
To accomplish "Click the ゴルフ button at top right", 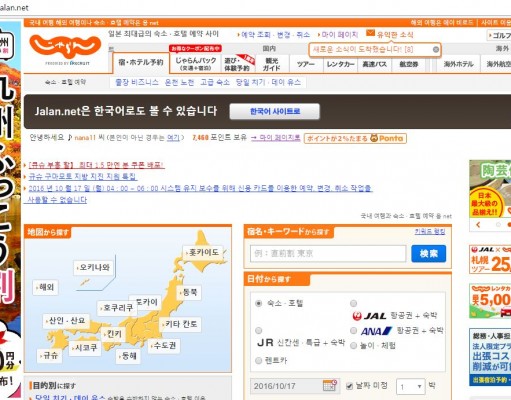I will tap(499, 35).
